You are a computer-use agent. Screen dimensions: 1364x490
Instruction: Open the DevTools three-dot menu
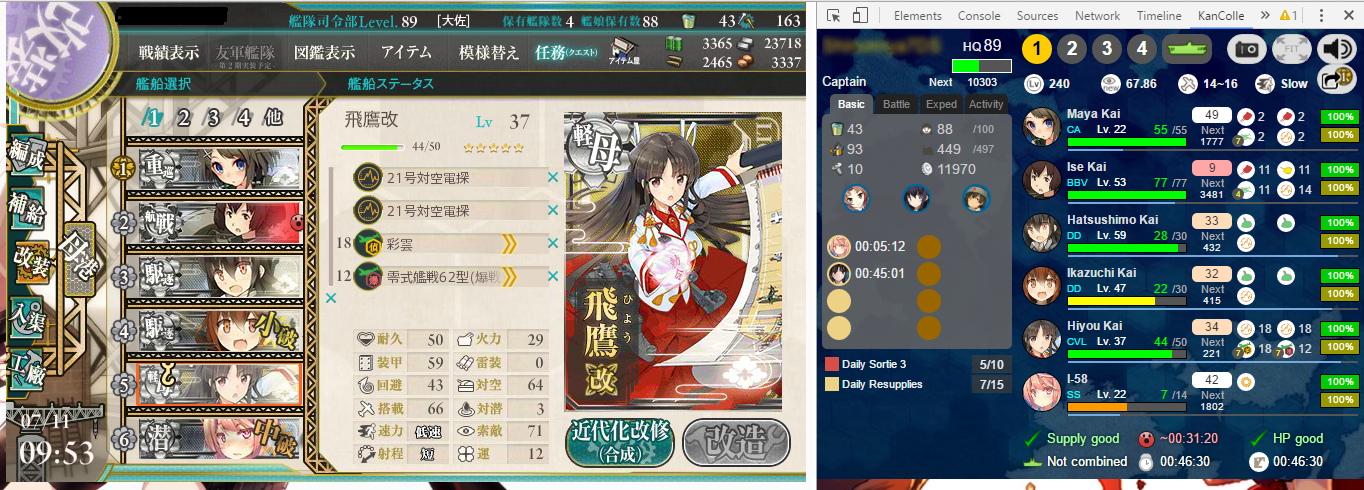1322,15
